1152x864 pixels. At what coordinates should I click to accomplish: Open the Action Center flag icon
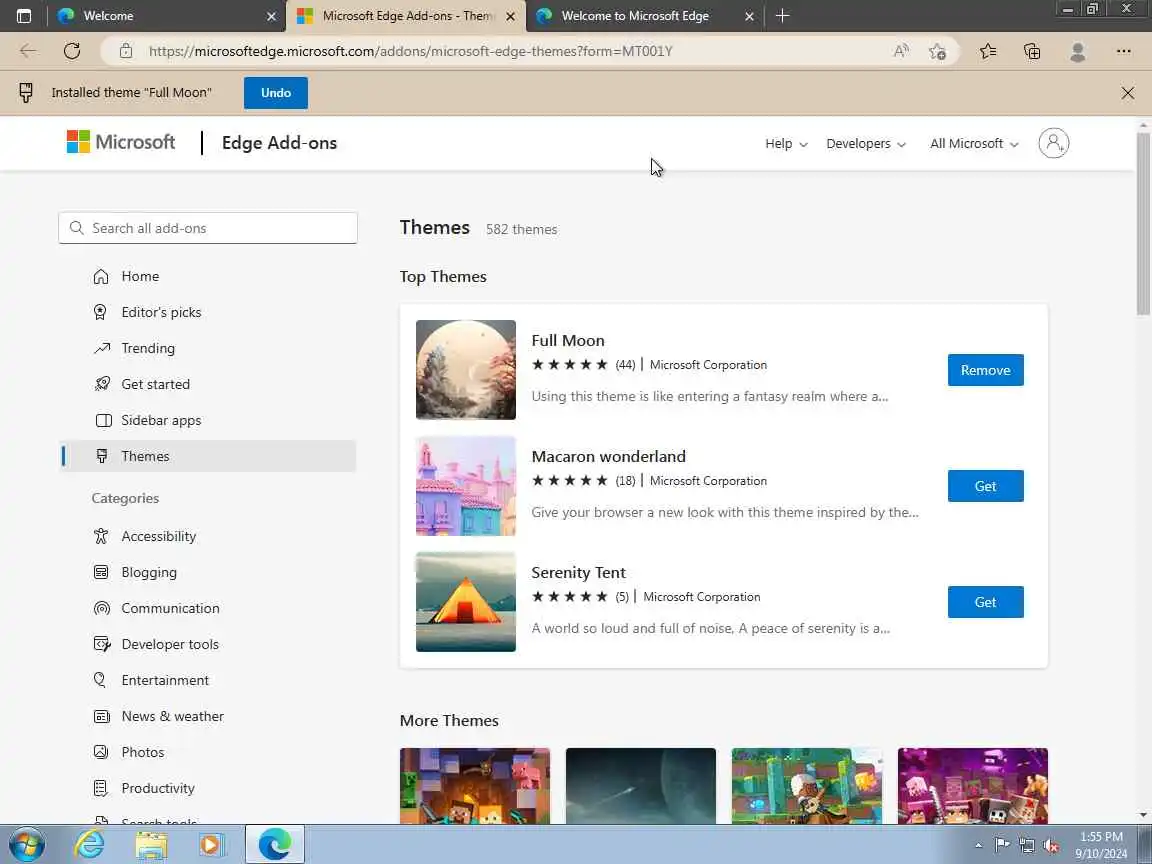[1001, 845]
